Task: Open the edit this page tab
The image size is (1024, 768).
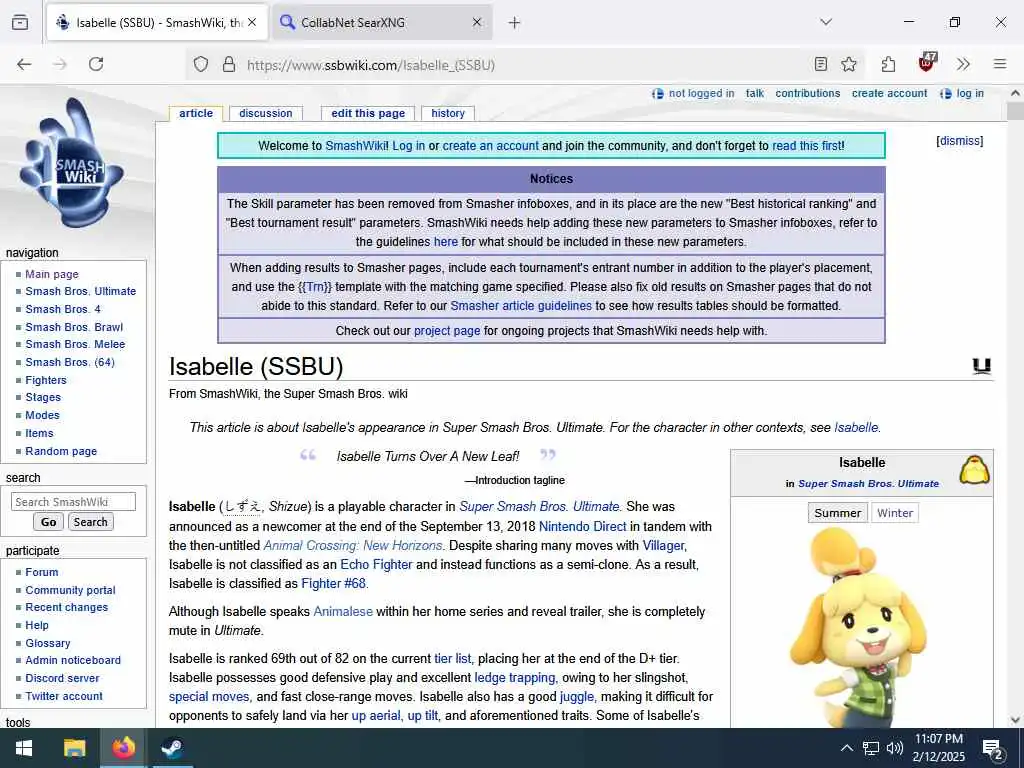Action: tap(368, 113)
